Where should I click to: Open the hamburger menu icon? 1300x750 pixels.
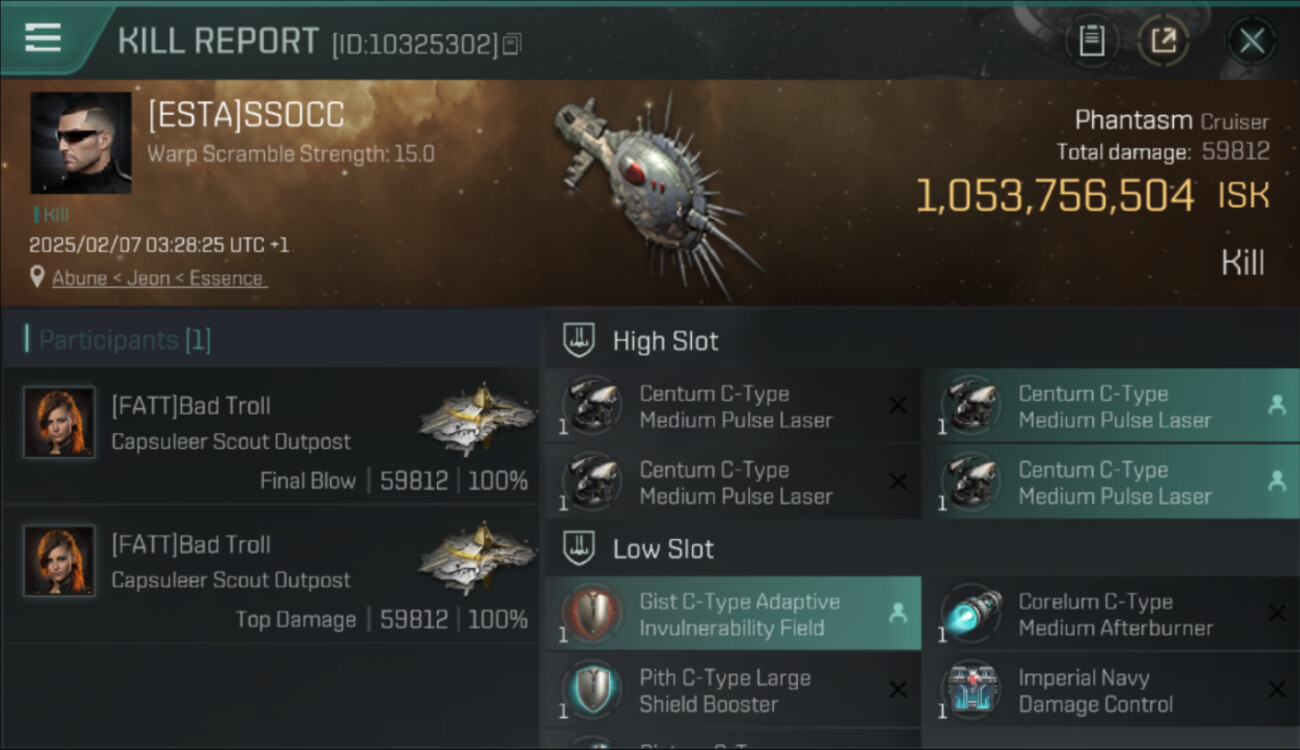tap(42, 38)
